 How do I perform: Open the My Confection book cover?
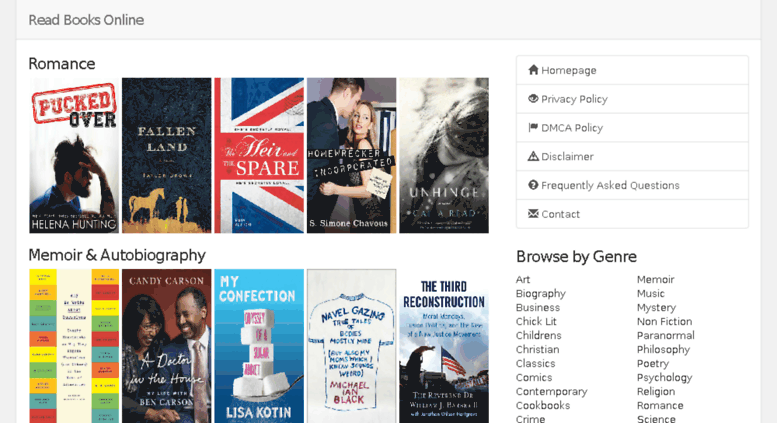[259, 346]
